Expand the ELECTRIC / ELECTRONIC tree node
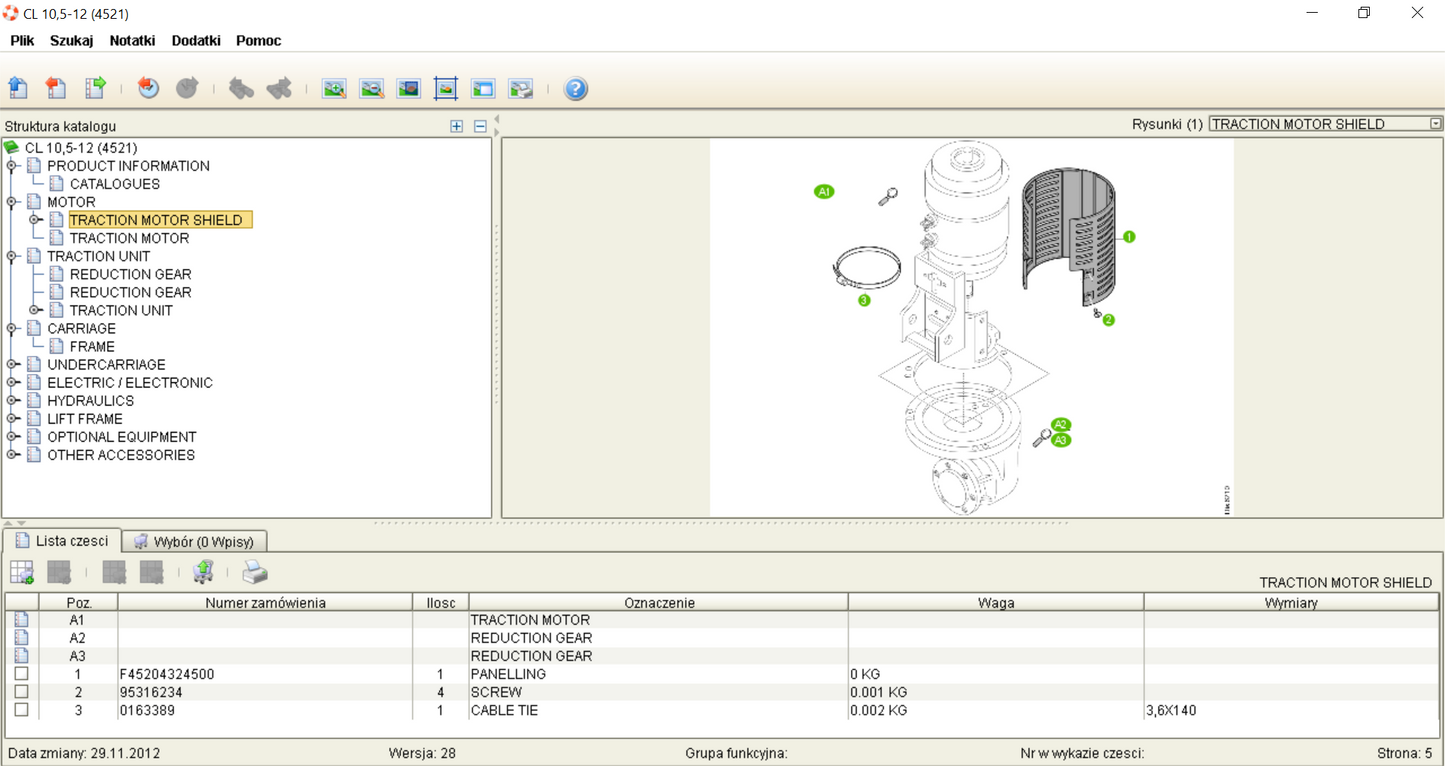The image size is (1445, 766). (x=13, y=383)
